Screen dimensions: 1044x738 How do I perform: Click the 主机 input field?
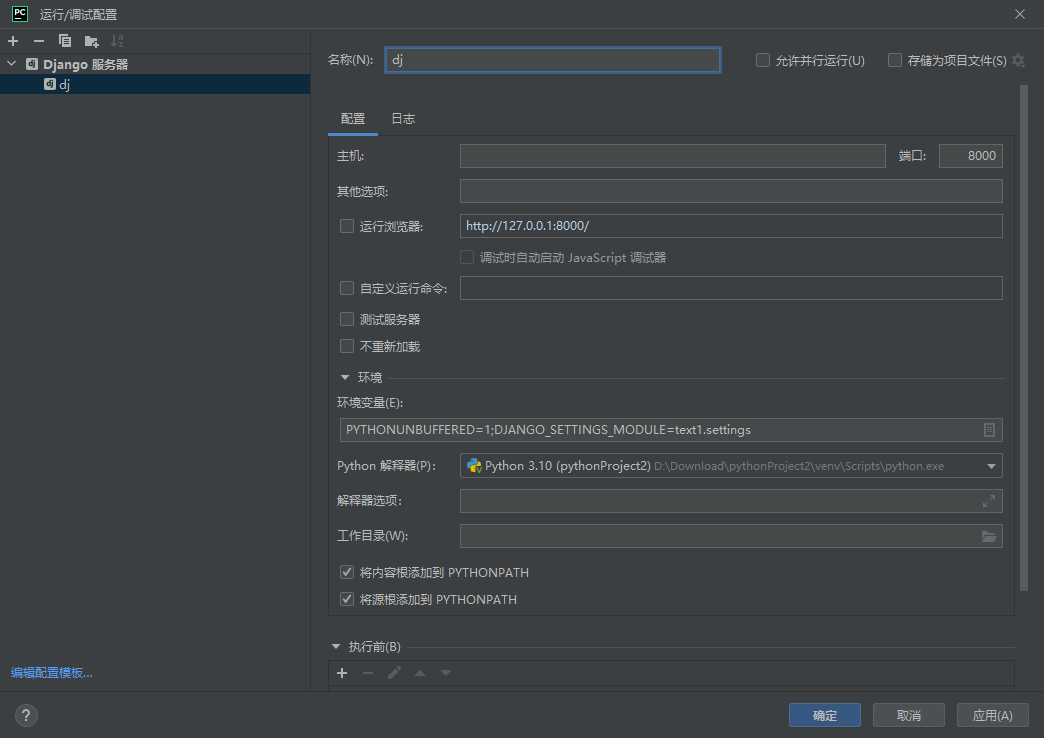(672, 156)
